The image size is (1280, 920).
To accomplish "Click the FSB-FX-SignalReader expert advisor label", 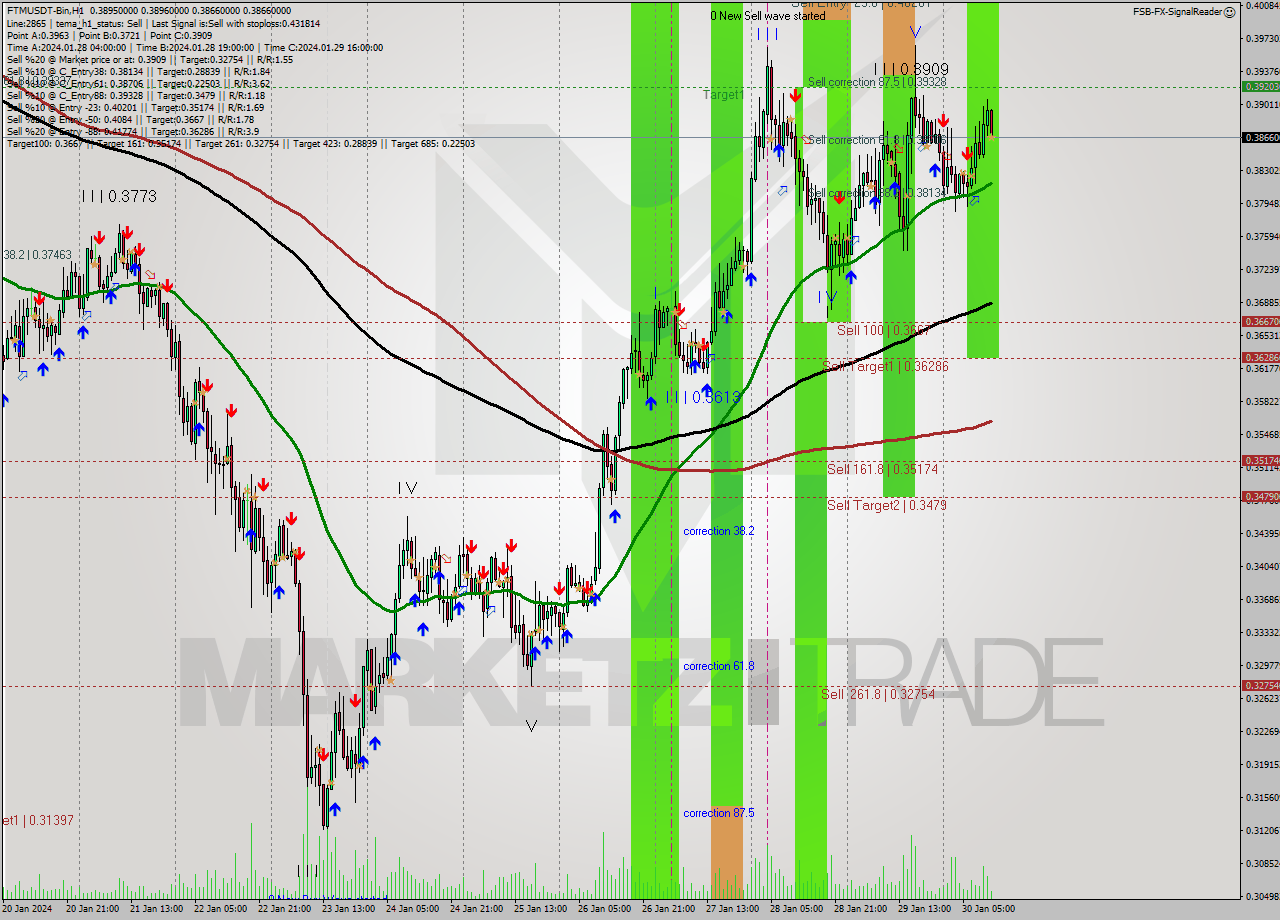I will coord(1177,12).
